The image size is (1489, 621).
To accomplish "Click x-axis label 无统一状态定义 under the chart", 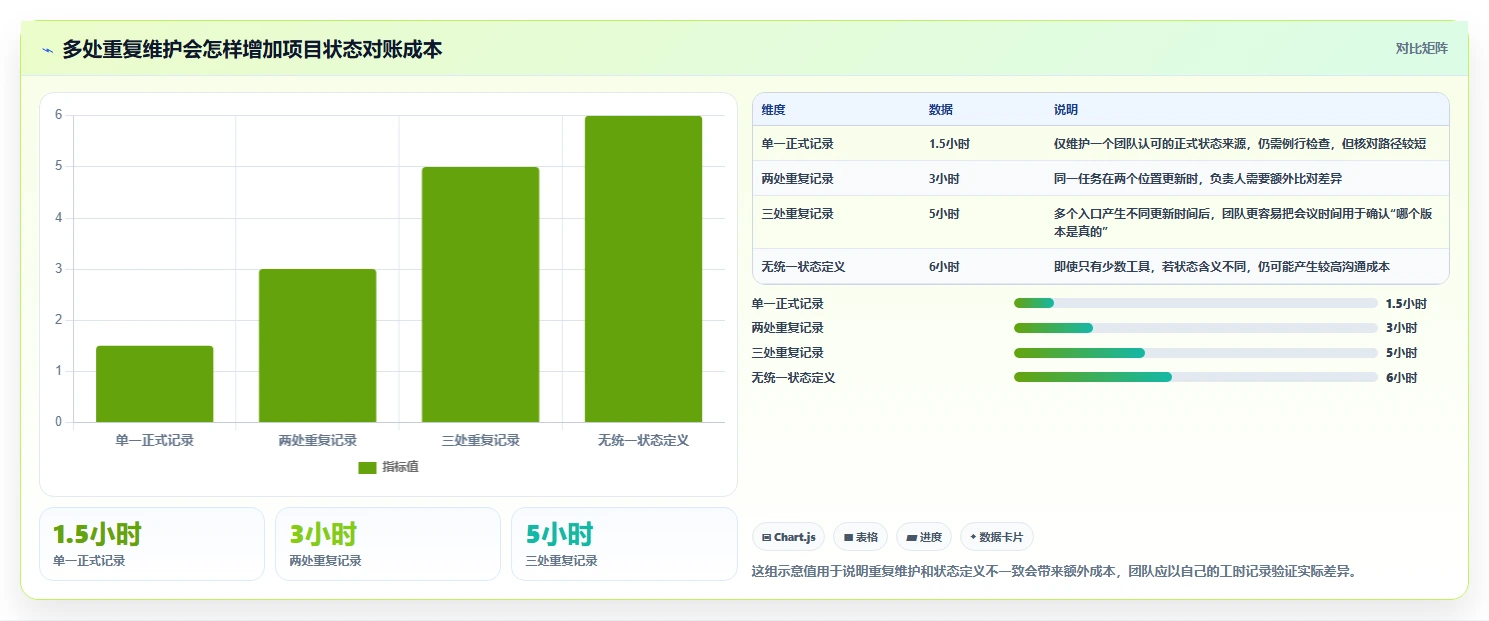I will pyautogui.click(x=644, y=440).
